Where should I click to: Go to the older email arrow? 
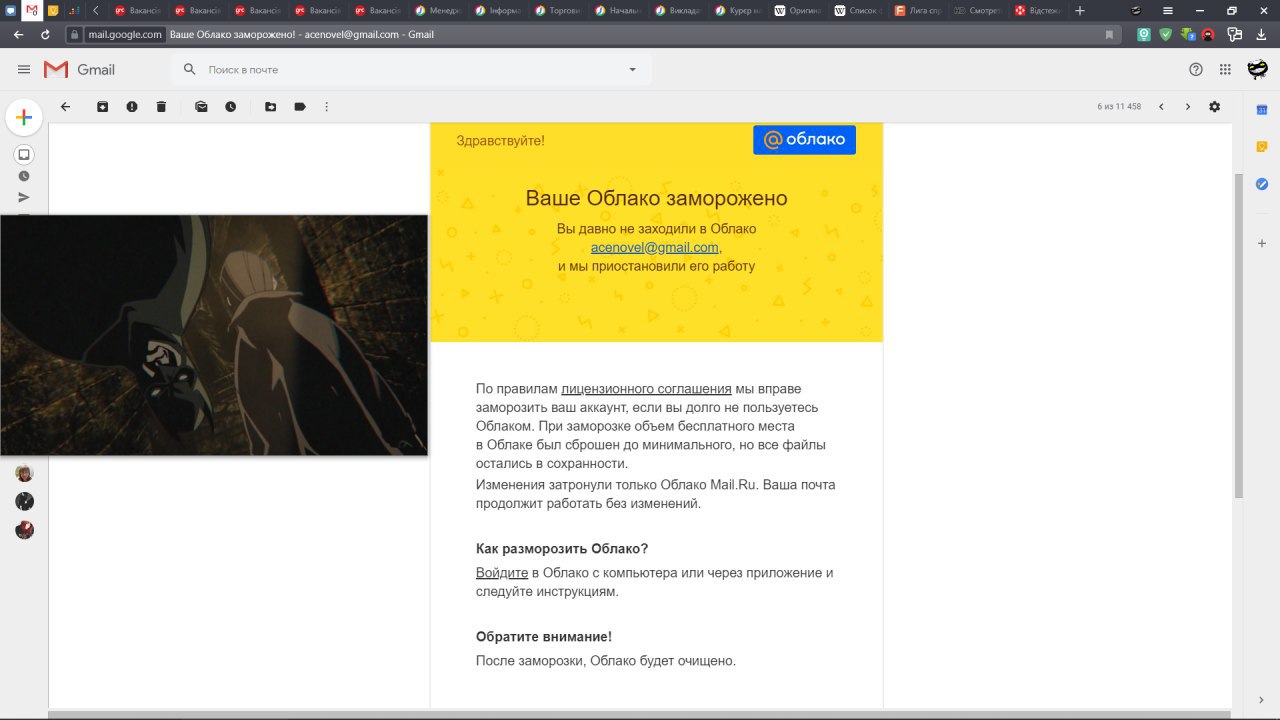1188,106
